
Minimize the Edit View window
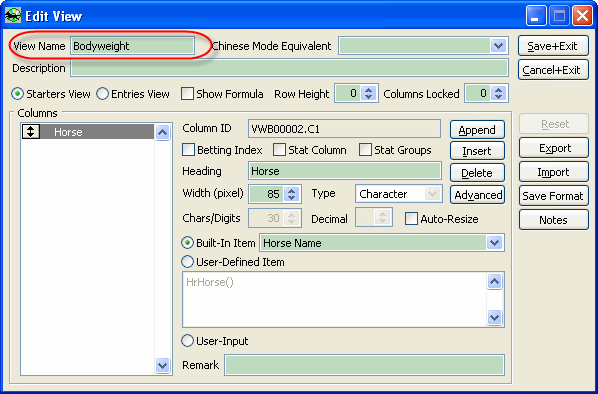pos(536,16)
